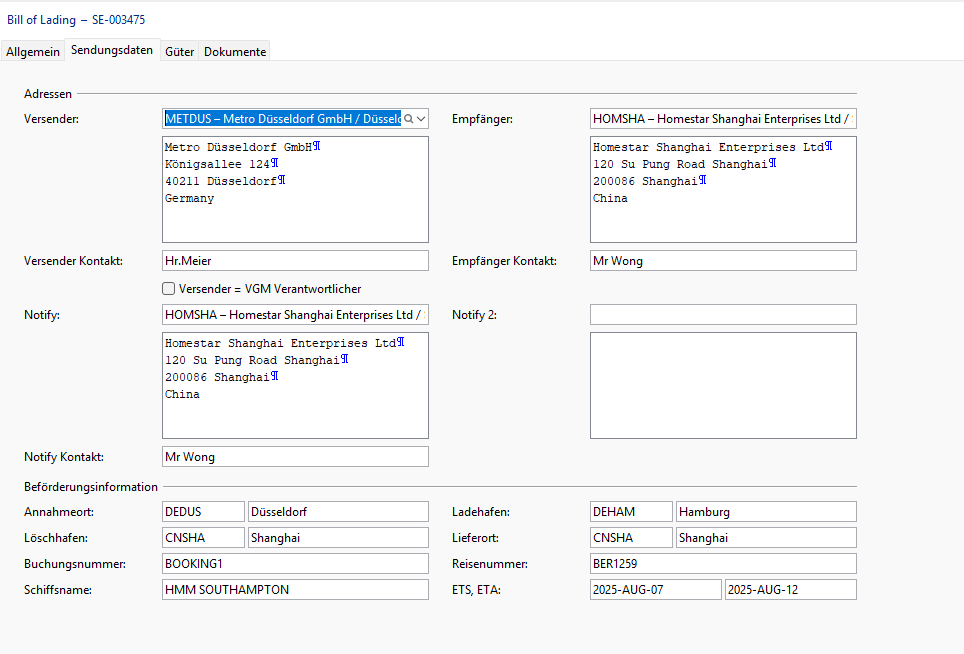Click the Löschhafen name field Shanghai

[x=338, y=538]
